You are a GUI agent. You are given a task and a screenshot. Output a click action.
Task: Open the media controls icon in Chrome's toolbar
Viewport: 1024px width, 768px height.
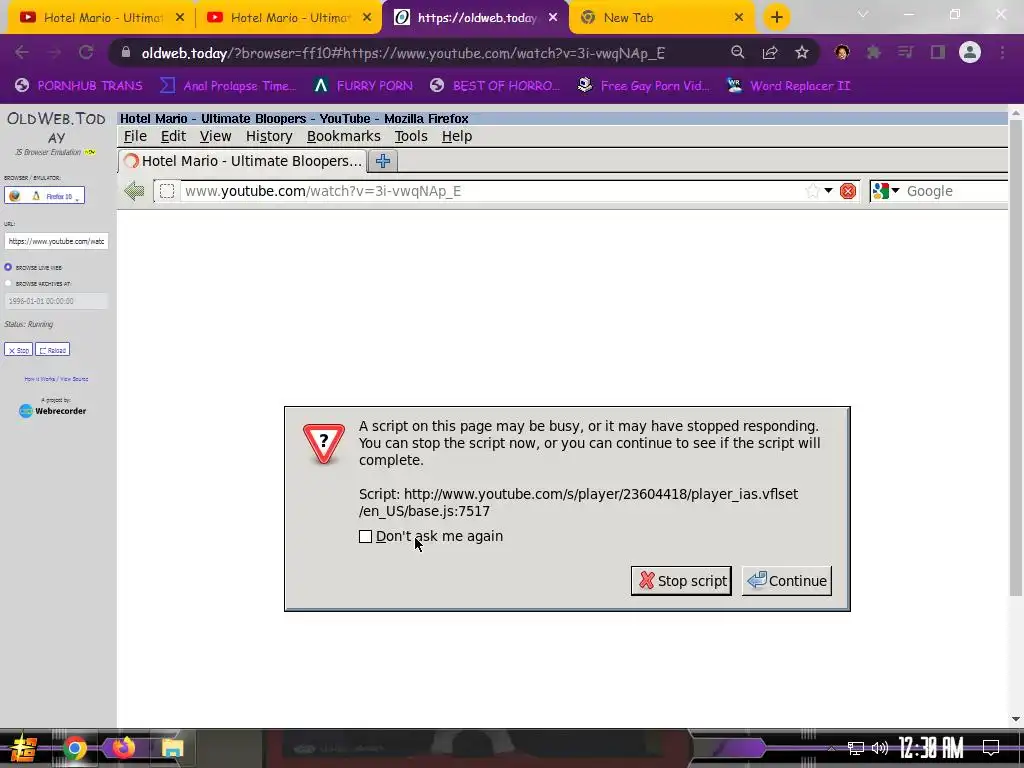click(x=905, y=53)
